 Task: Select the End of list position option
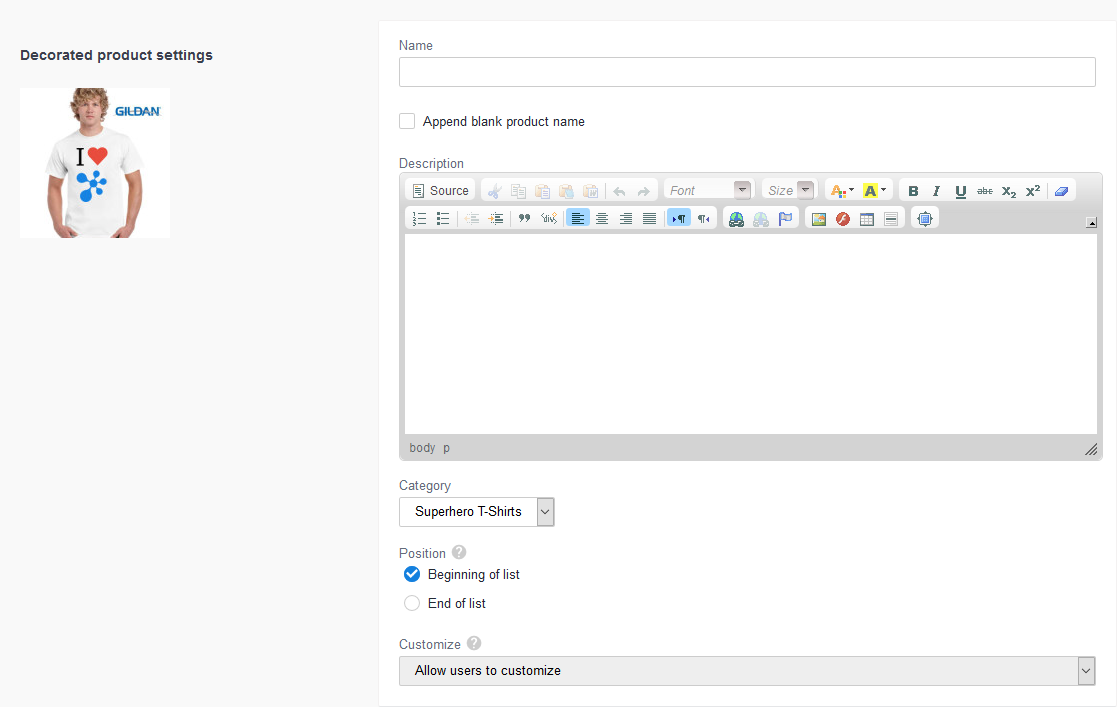coord(411,603)
